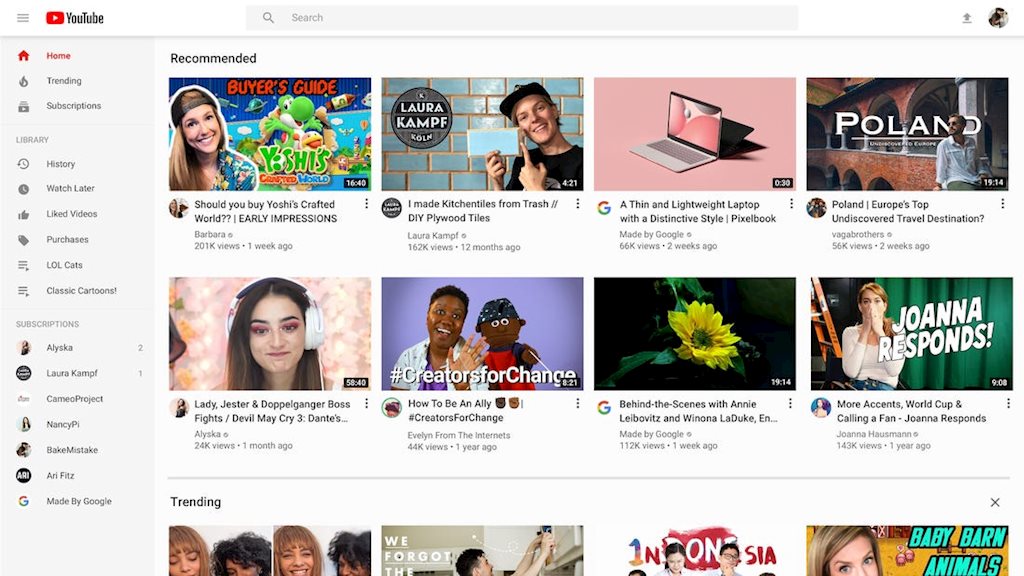Open the hamburger guide menu

click(x=23, y=18)
